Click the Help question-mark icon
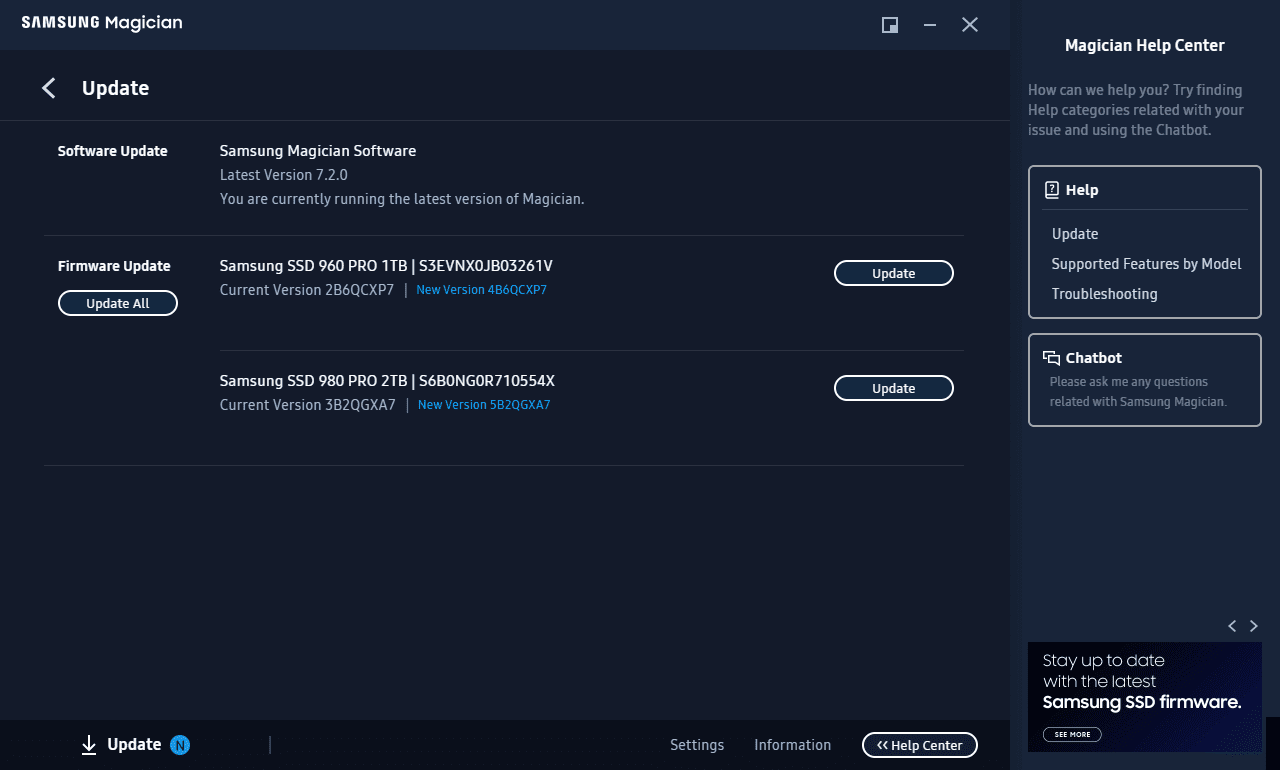Viewport: 1280px width, 770px height. tap(1052, 189)
